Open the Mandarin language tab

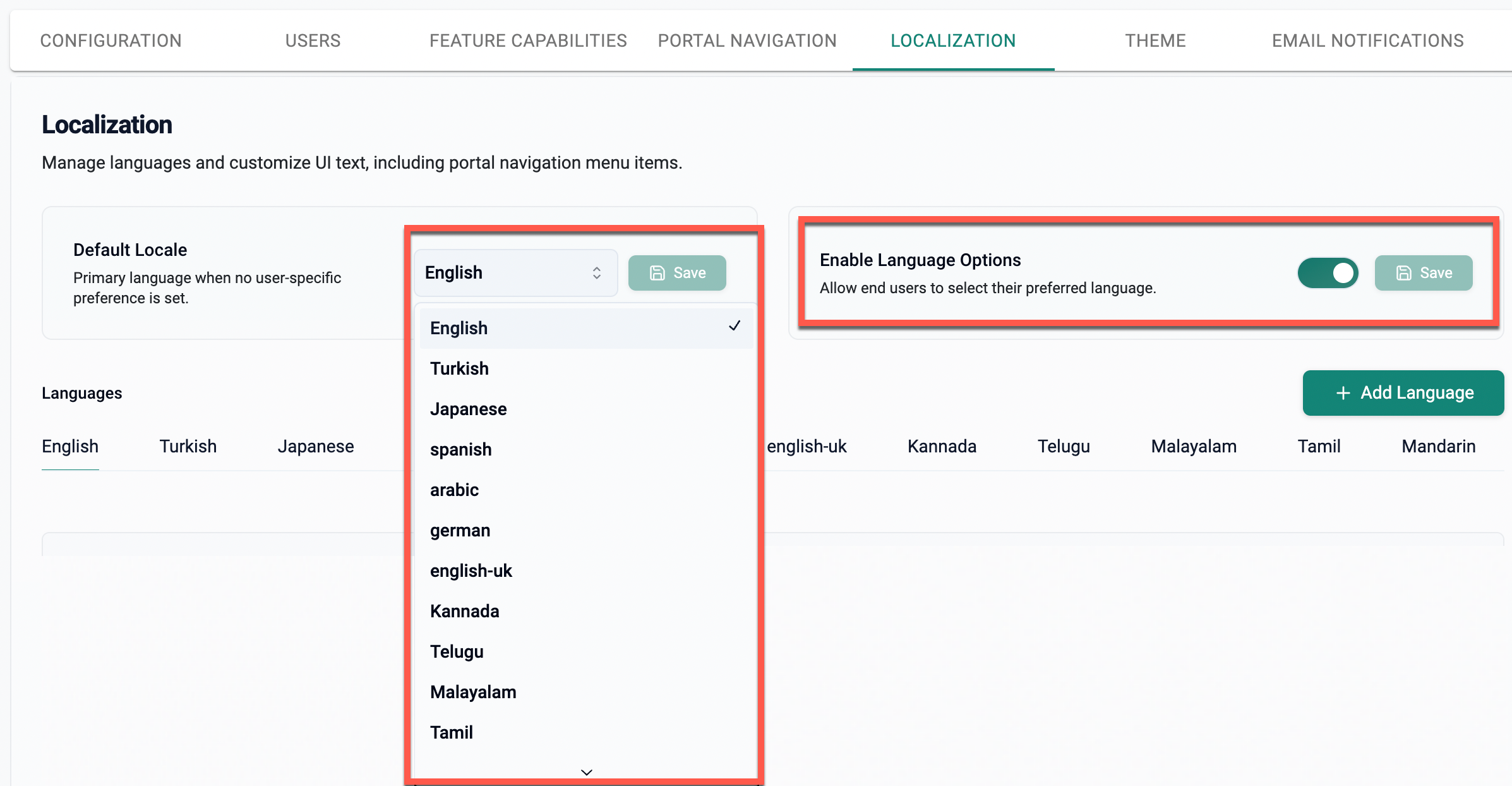[1438, 446]
